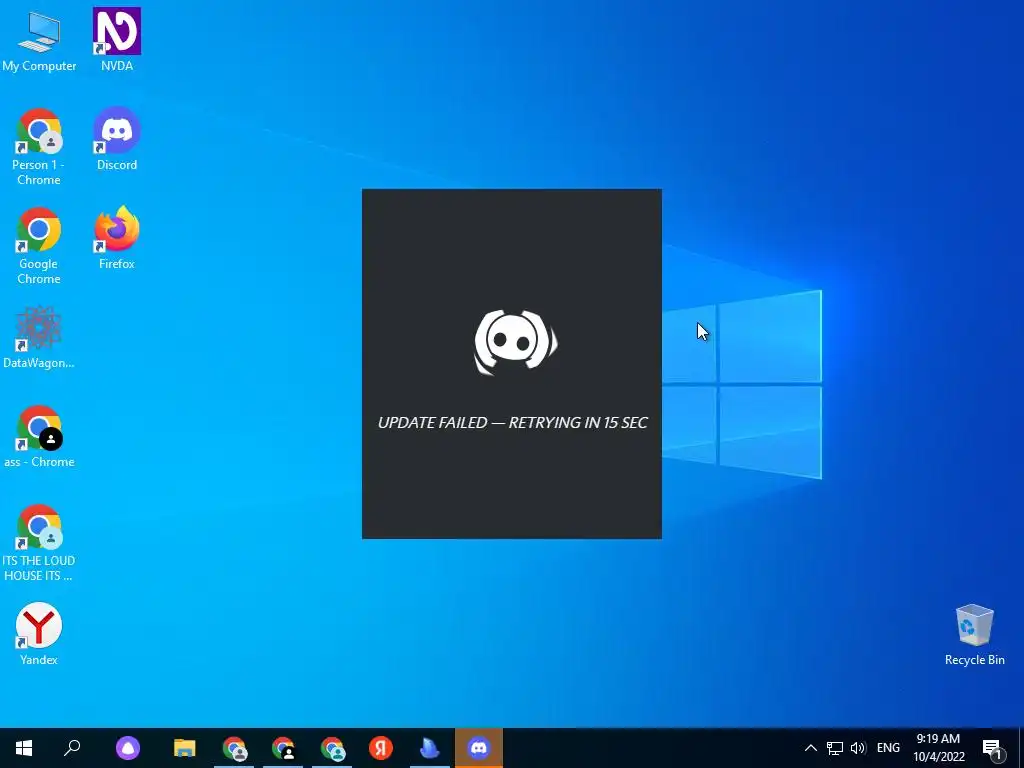This screenshot has height=768, width=1024.
Task: Open first Chrome profile taskbar icon
Action: (234, 748)
